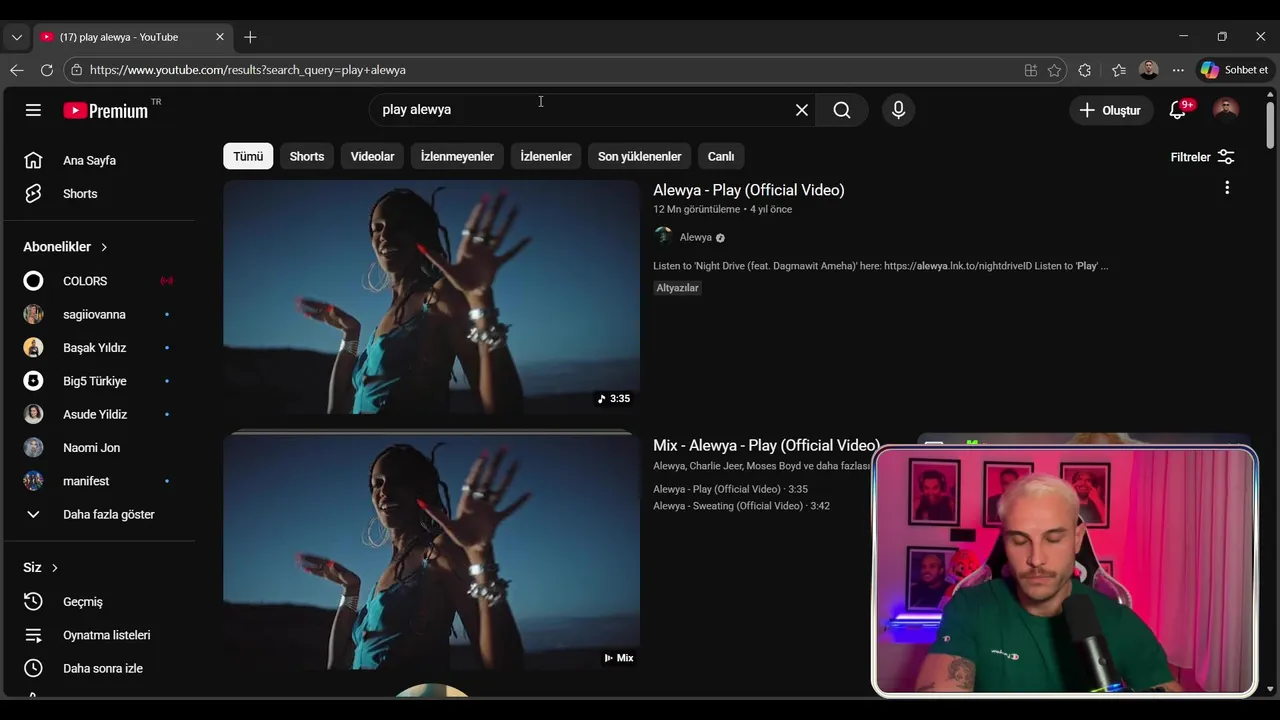Select the İzlenenler filter chip
Image resolution: width=1280 pixels, height=720 pixels.
[x=546, y=156]
